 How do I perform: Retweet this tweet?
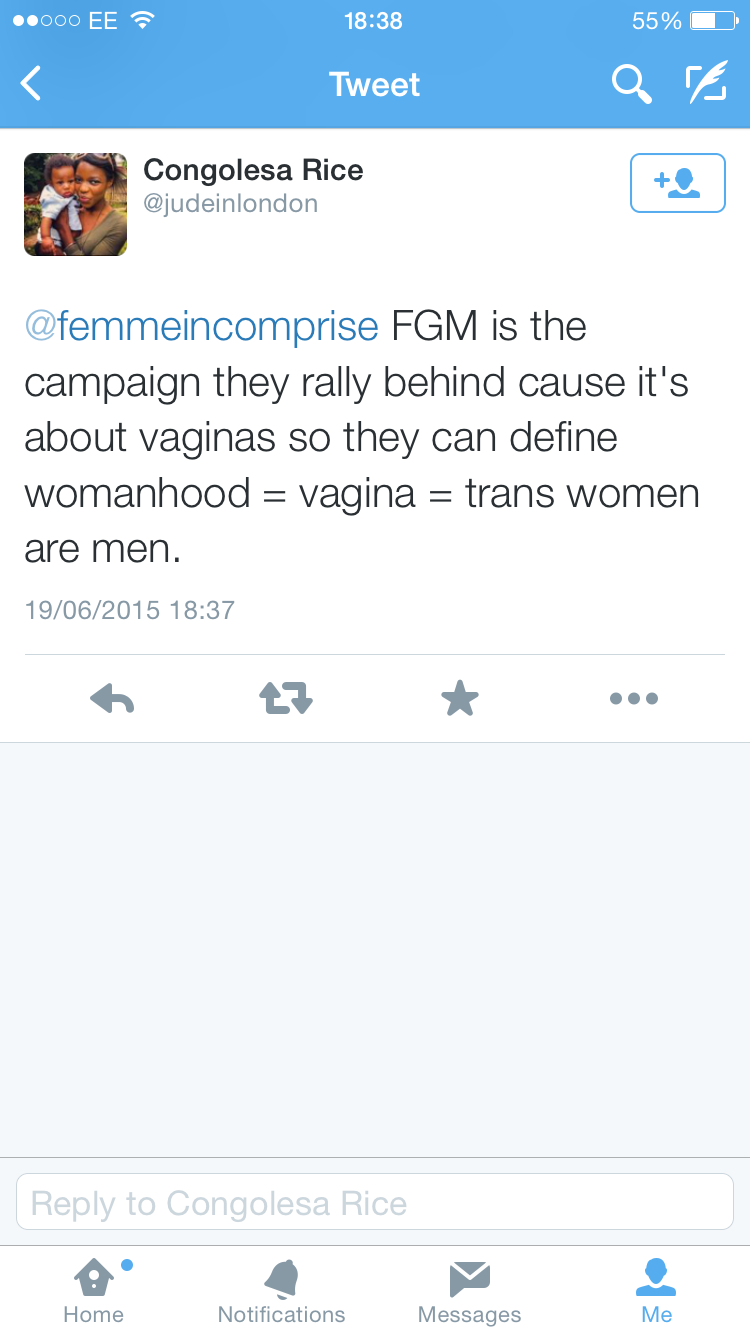[286, 698]
